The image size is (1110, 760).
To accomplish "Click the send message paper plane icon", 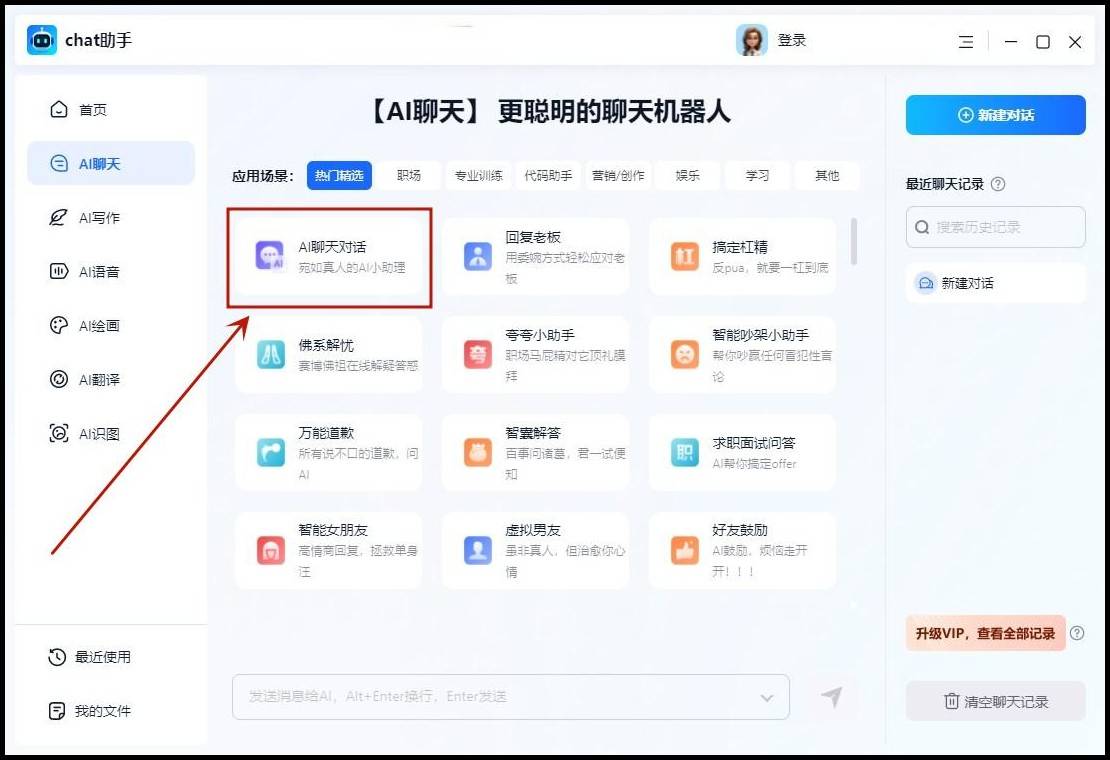I will (831, 698).
